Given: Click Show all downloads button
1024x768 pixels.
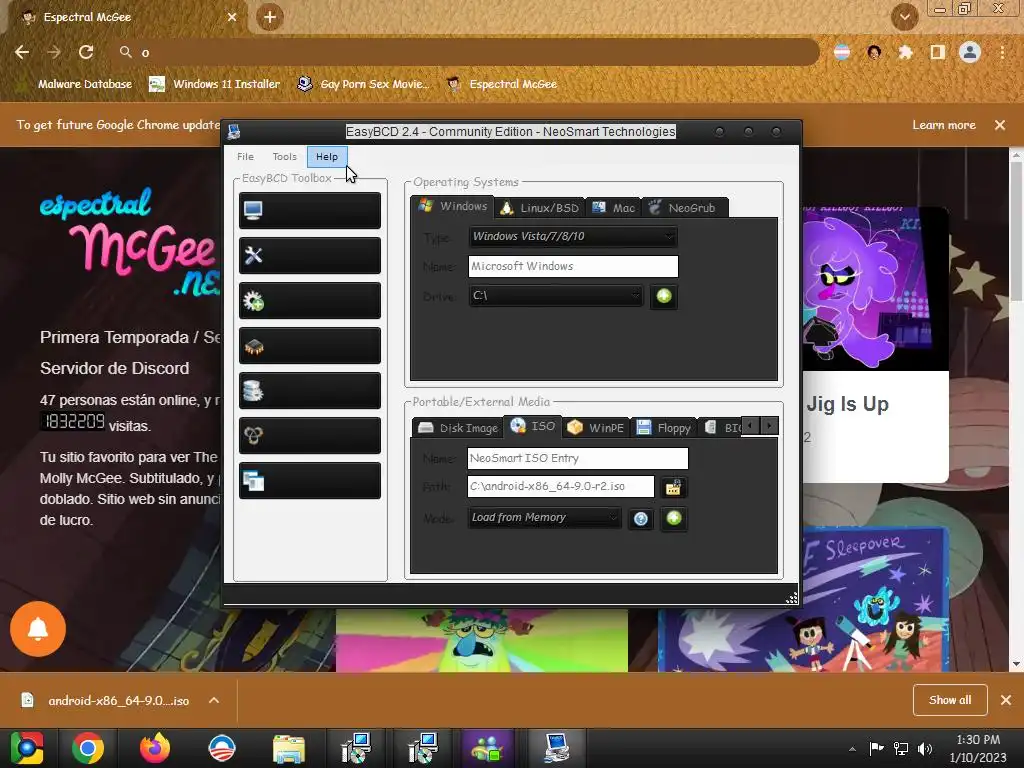Looking at the screenshot, I should tap(950, 700).
